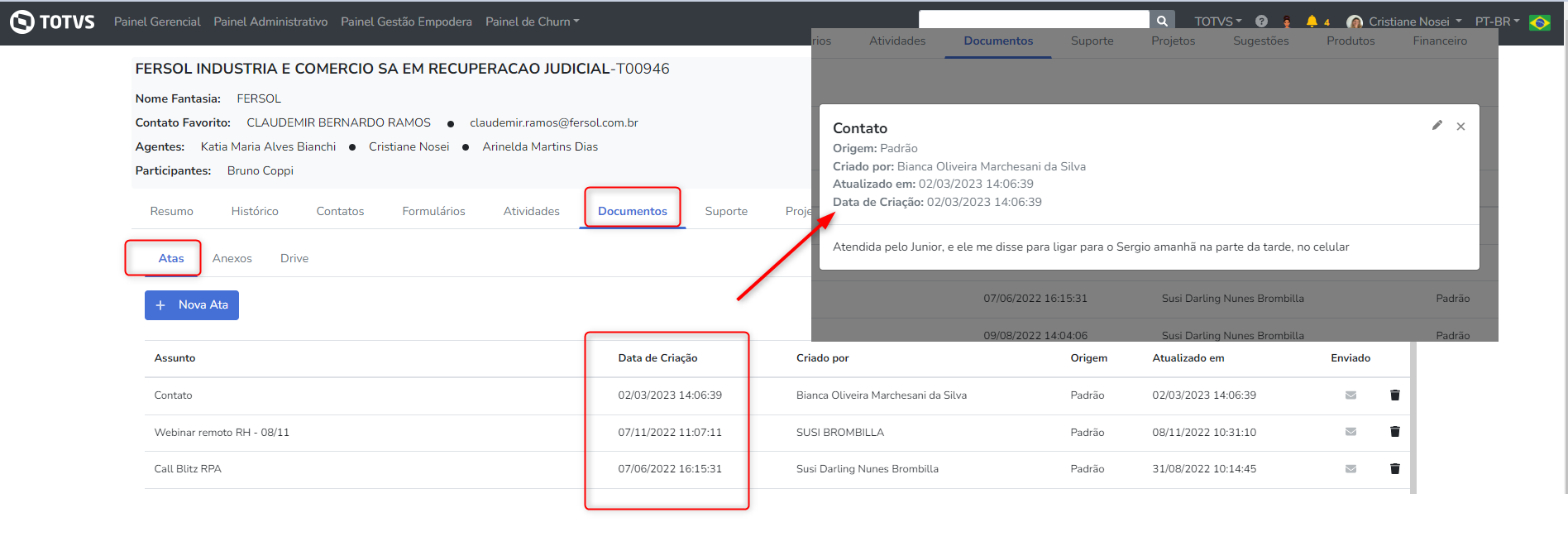This screenshot has height=551, width=1568.
Task: Switch to the Histórico tab
Action: 255,211
